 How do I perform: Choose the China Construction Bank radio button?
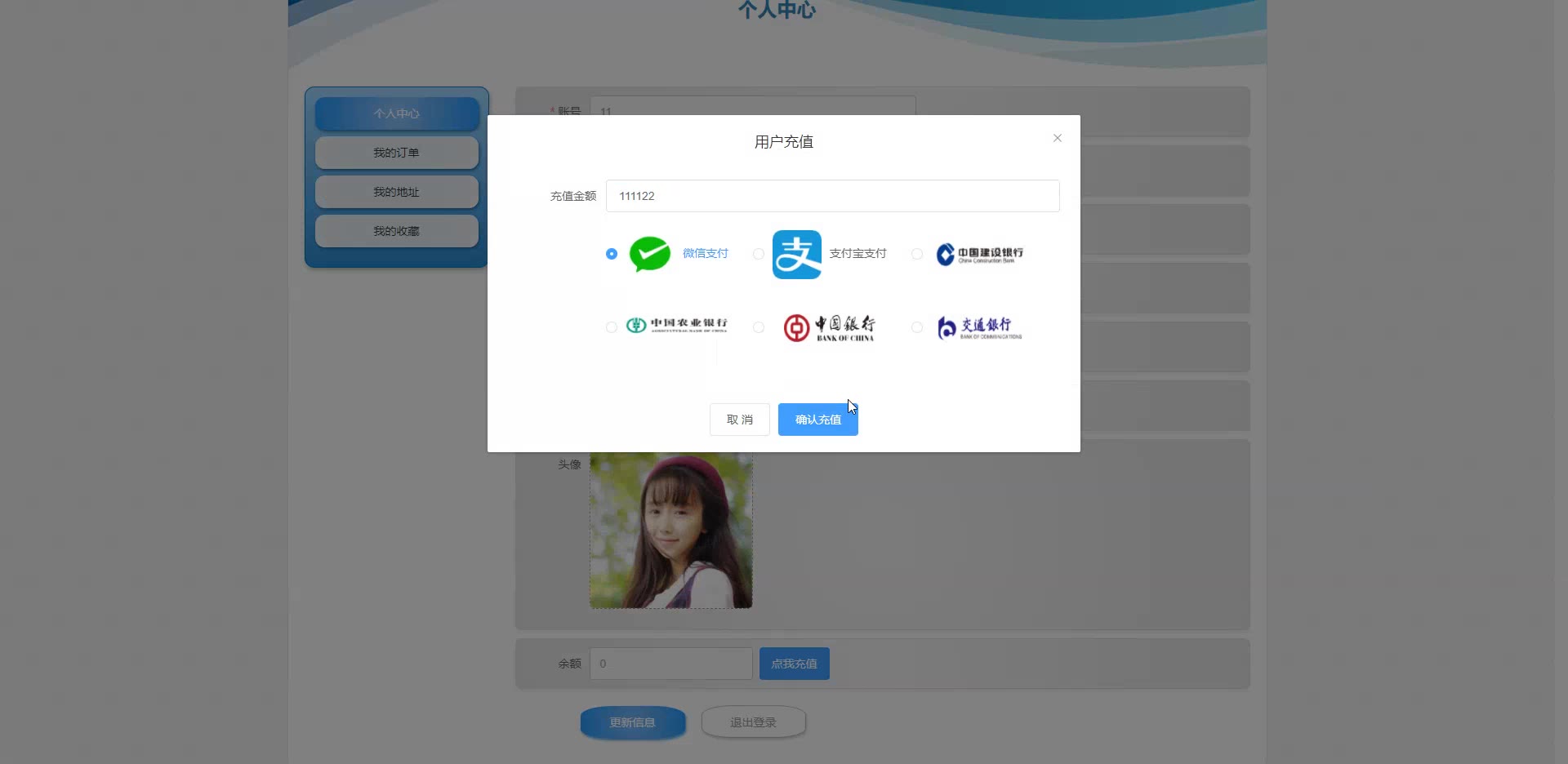(x=917, y=254)
